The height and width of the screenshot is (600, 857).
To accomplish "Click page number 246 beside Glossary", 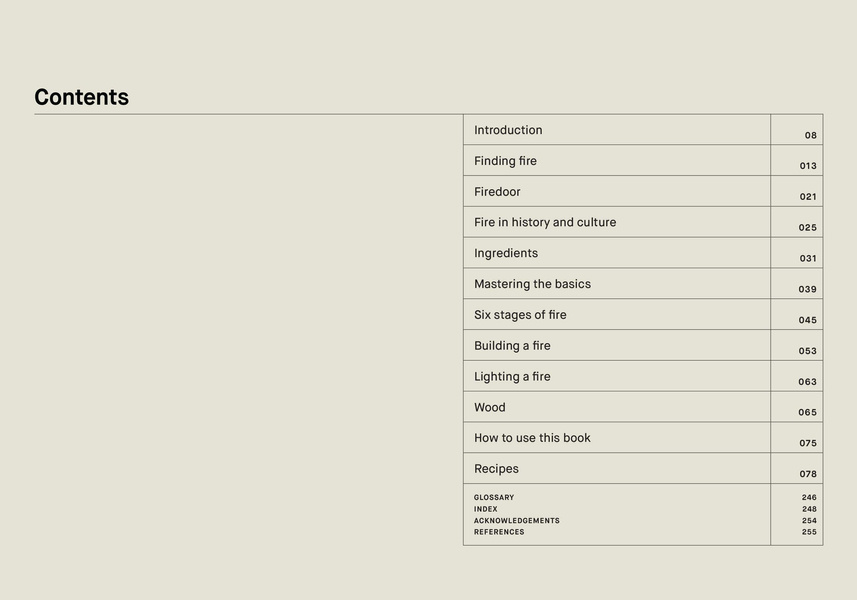I will (809, 497).
